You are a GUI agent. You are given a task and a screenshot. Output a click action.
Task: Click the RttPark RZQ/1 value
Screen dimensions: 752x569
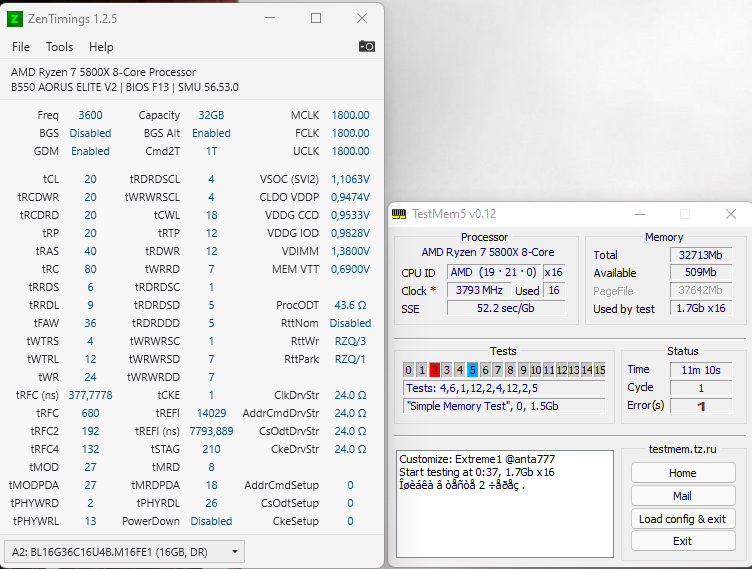(x=351, y=359)
